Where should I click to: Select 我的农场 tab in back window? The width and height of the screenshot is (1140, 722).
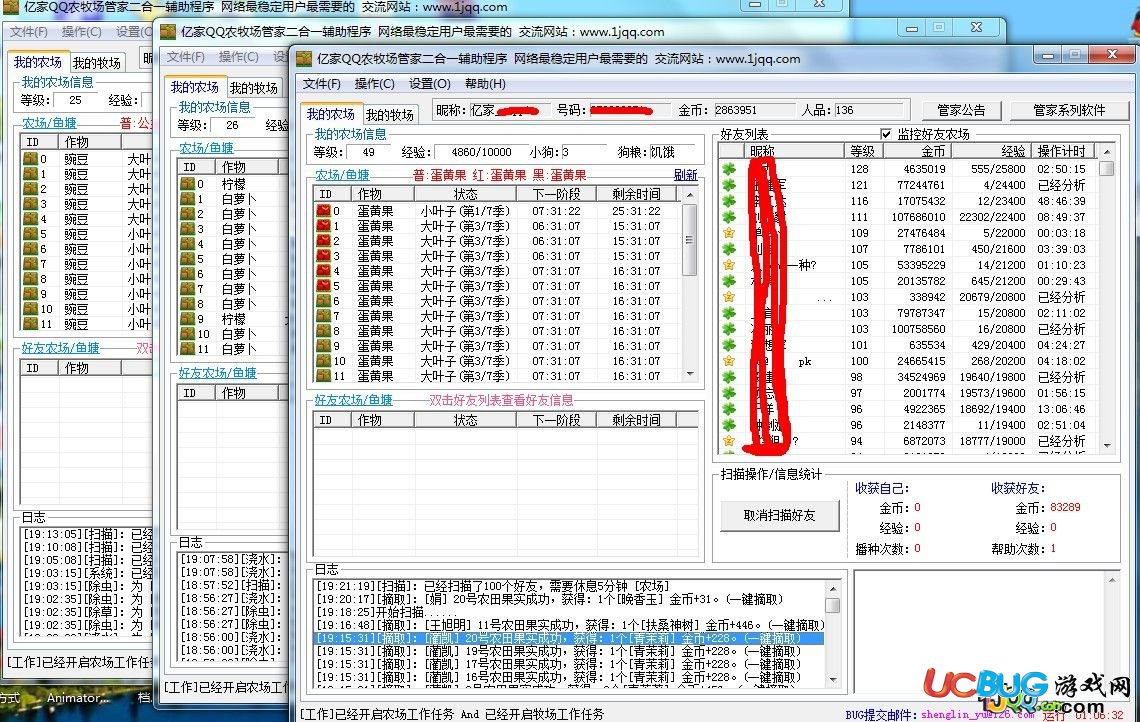click(38, 63)
